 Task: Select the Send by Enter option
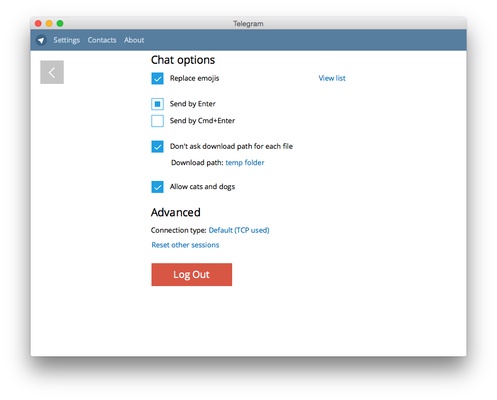click(x=157, y=104)
